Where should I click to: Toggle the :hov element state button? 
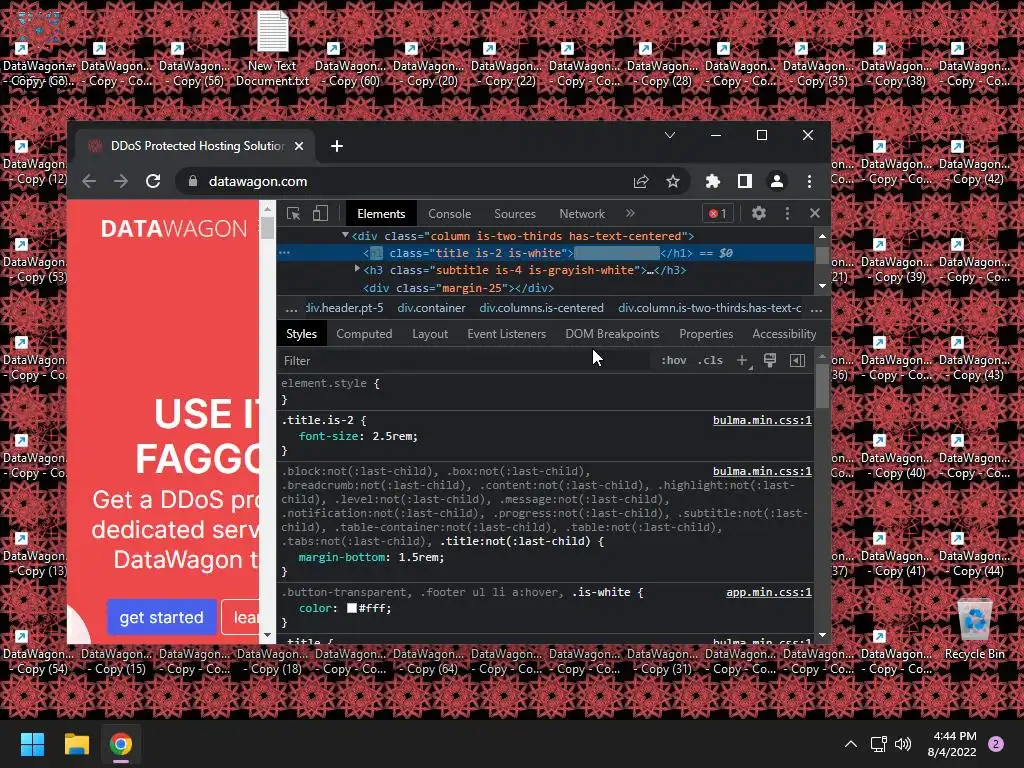point(673,360)
